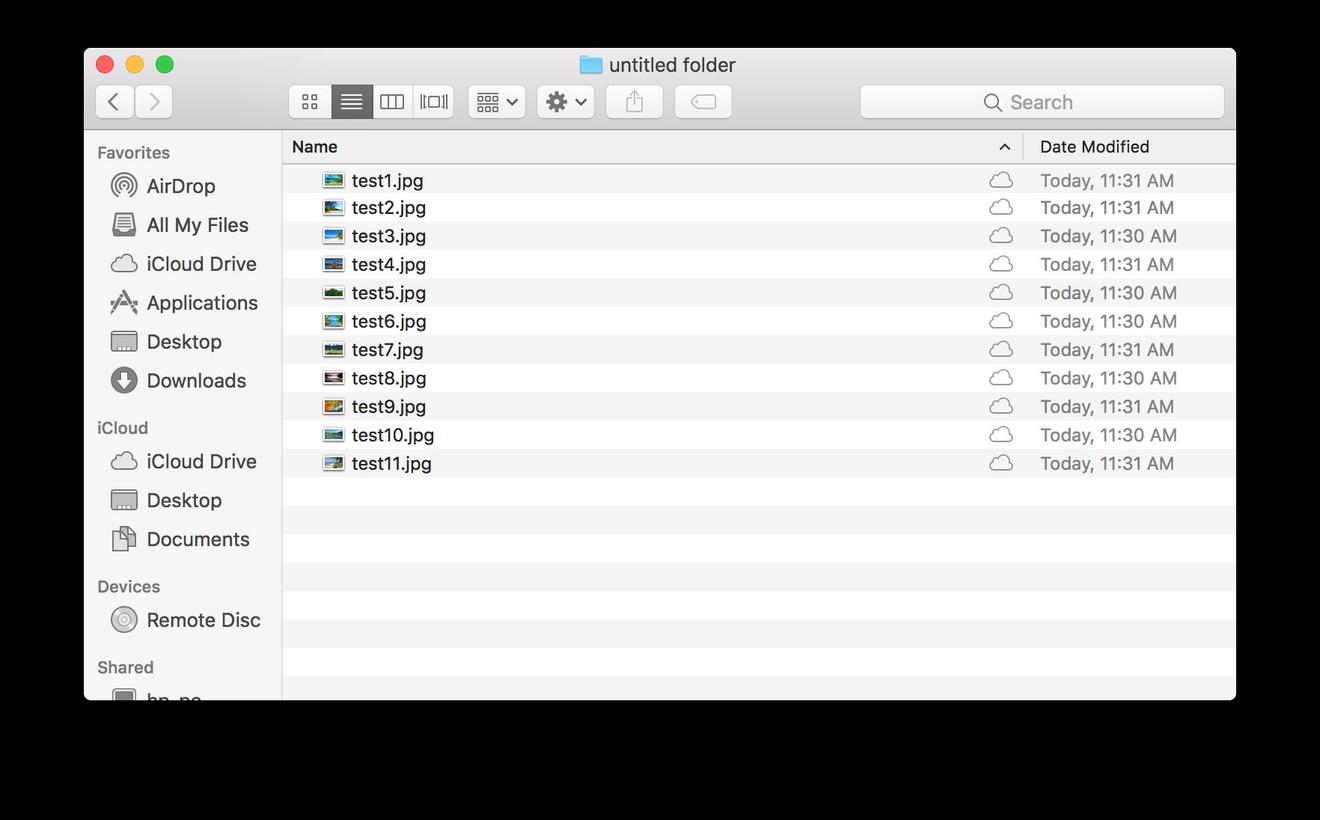Download test3.jpg from iCloud

1000,236
